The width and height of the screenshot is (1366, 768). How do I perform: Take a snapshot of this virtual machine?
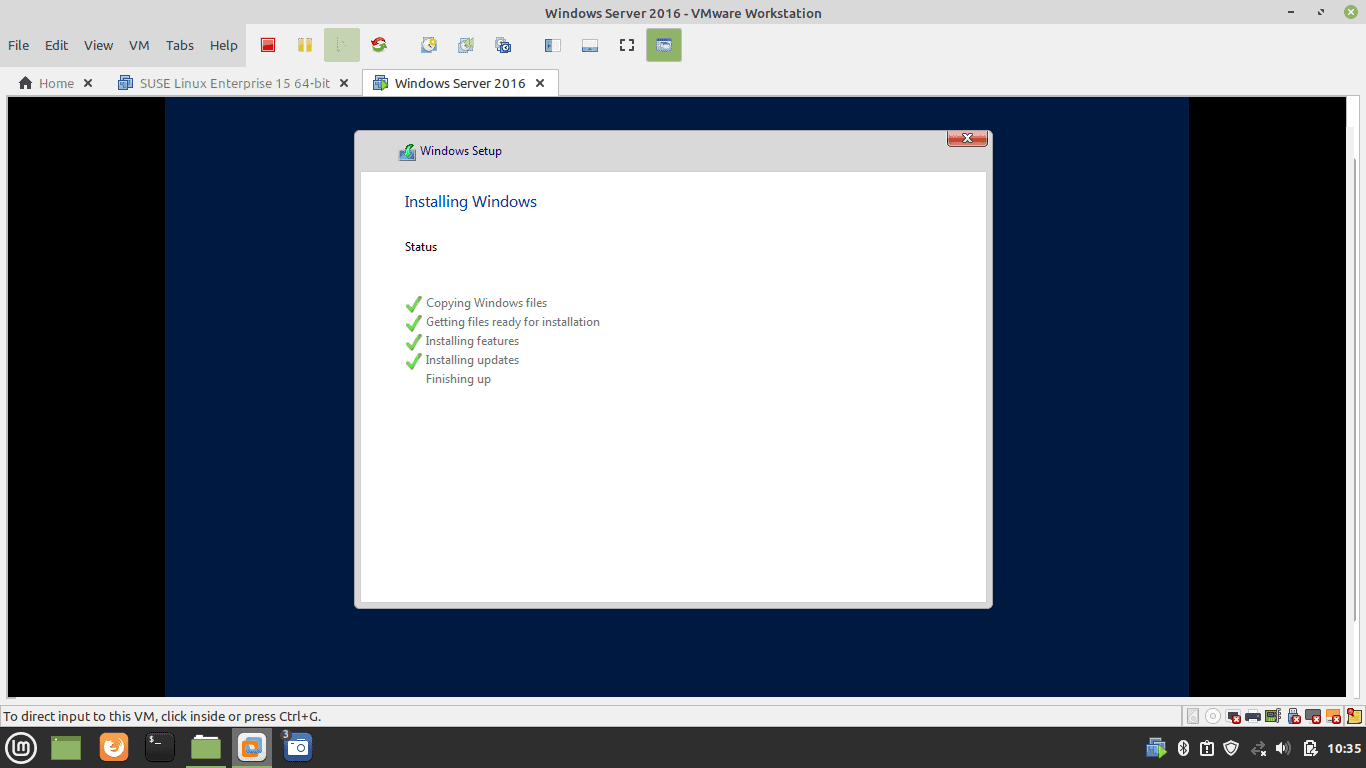(x=429, y=45)
